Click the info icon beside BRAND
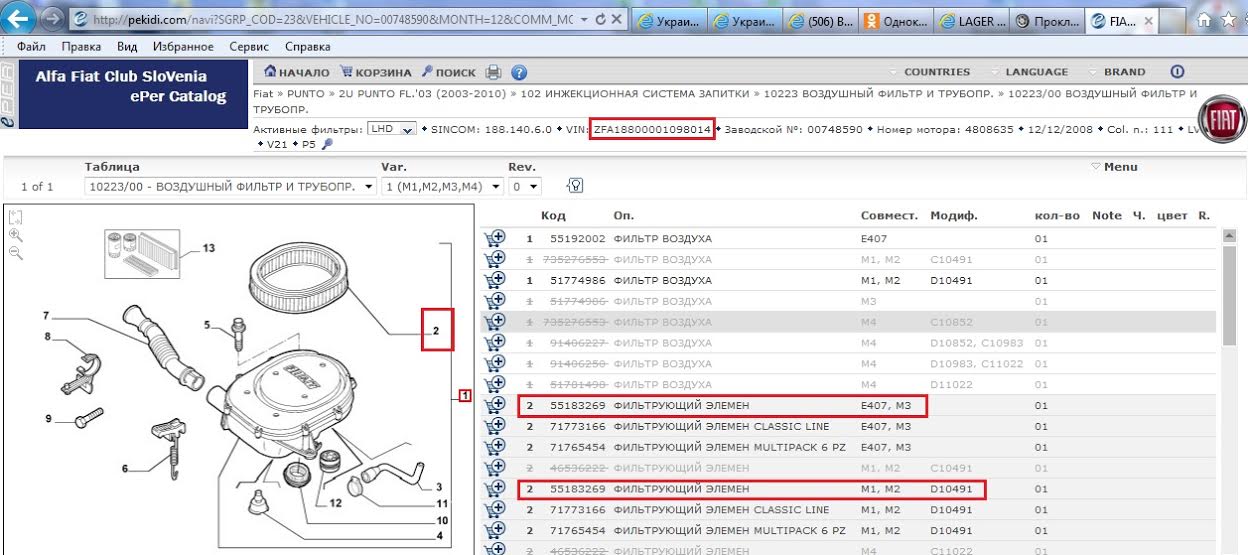1248x555 pixels. pyautogui.click(x=1177, y=72)
